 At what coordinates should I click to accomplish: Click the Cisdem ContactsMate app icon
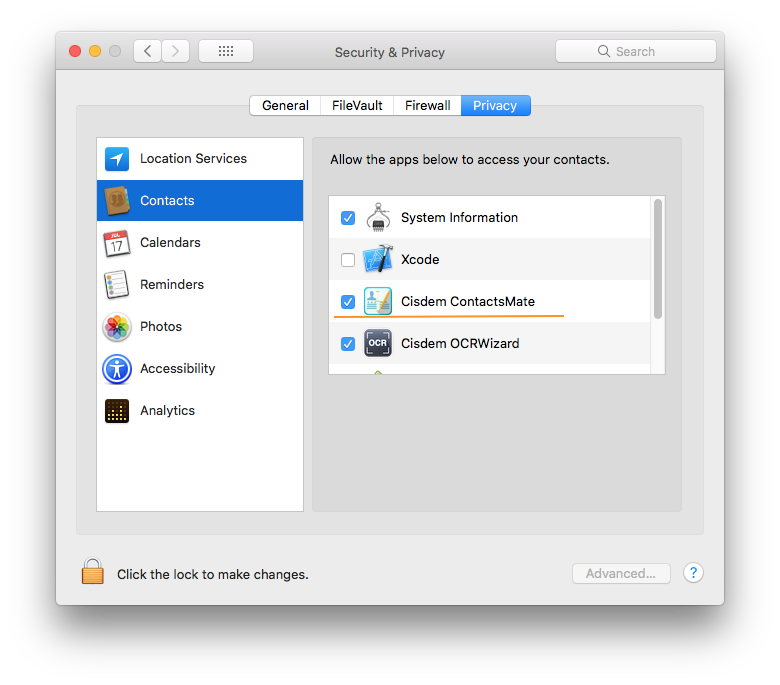(378, 301)
